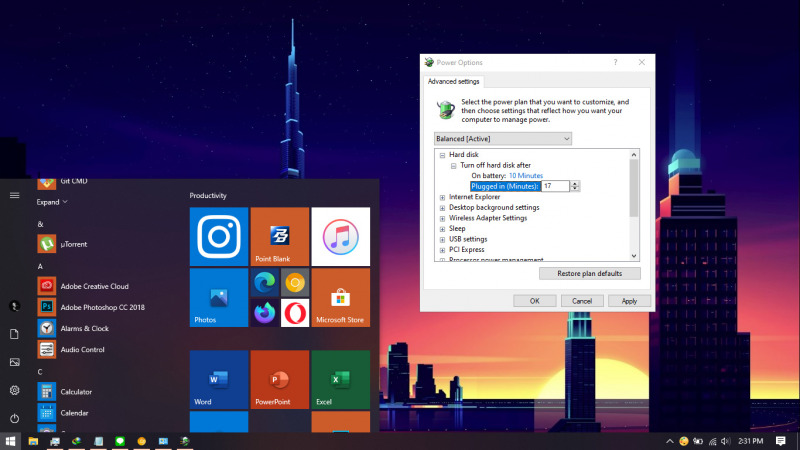Collapse the Hard disk tree node
Screen dimensions: 800x450
click(442, 155)
